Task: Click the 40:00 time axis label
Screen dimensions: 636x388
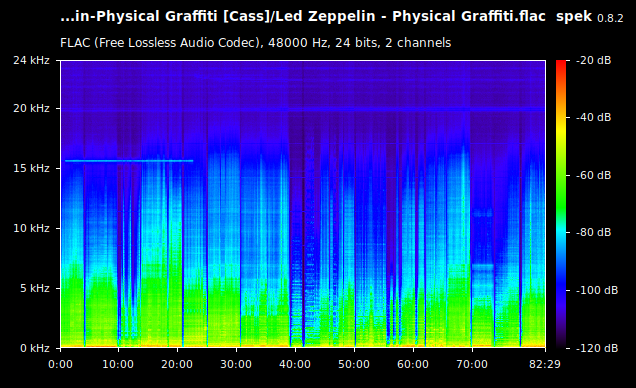Action: click(295, 364)
